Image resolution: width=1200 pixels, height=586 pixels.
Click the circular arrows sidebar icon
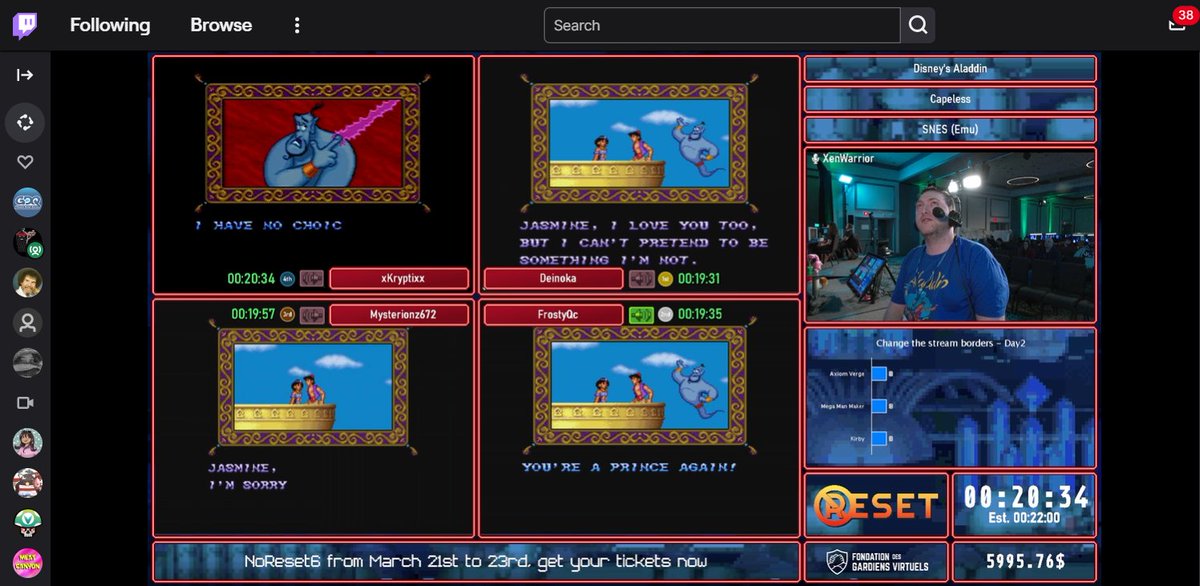(x=26, y=122)
